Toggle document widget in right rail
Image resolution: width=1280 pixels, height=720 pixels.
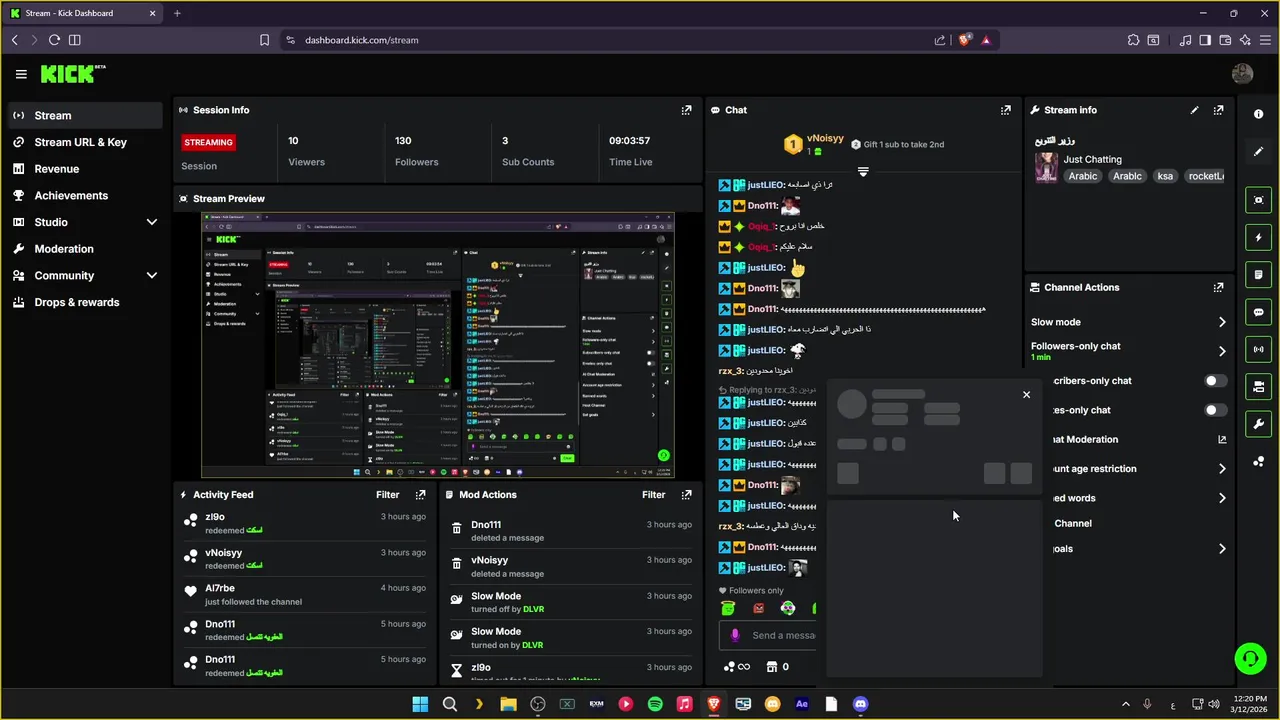[x=1259, y=275]
